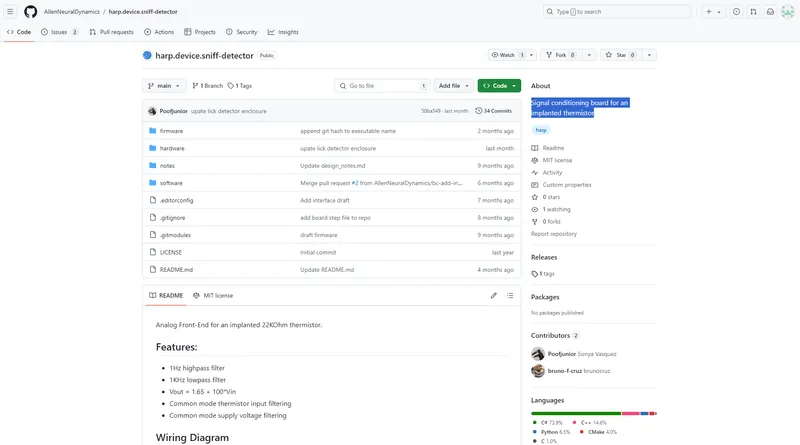The height and width of the screenshot is (445, 800).
Task: Switch to Pull requests tab
Action: [111, 32]
